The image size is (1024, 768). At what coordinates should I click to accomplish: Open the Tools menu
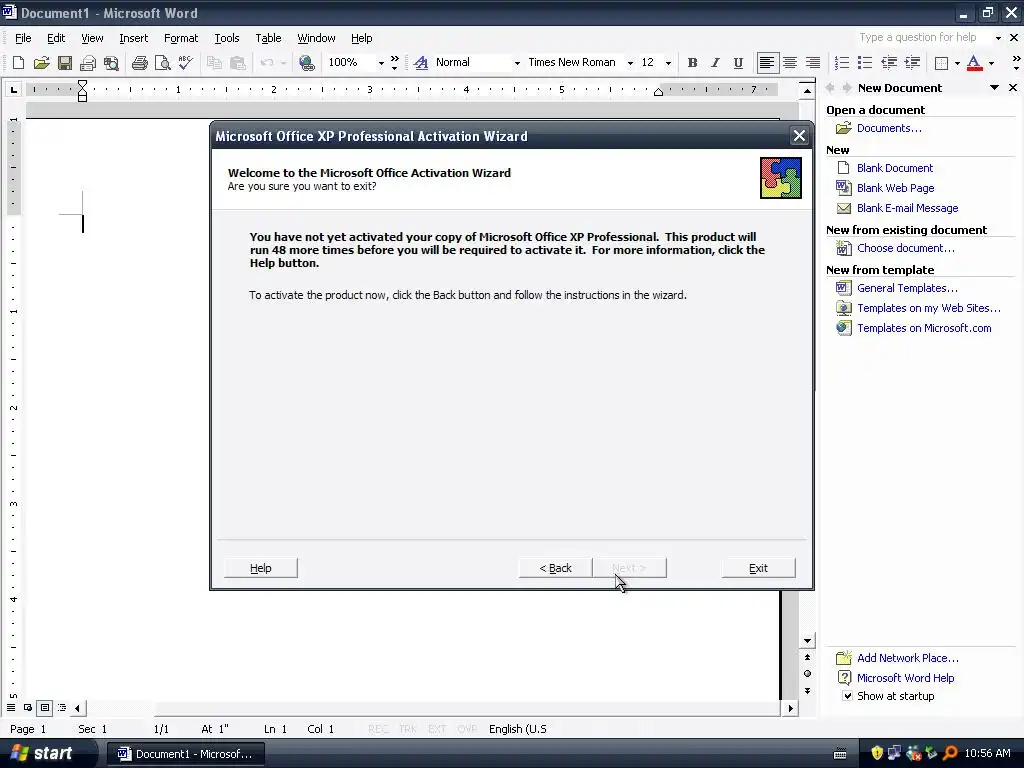pos(227,38)
